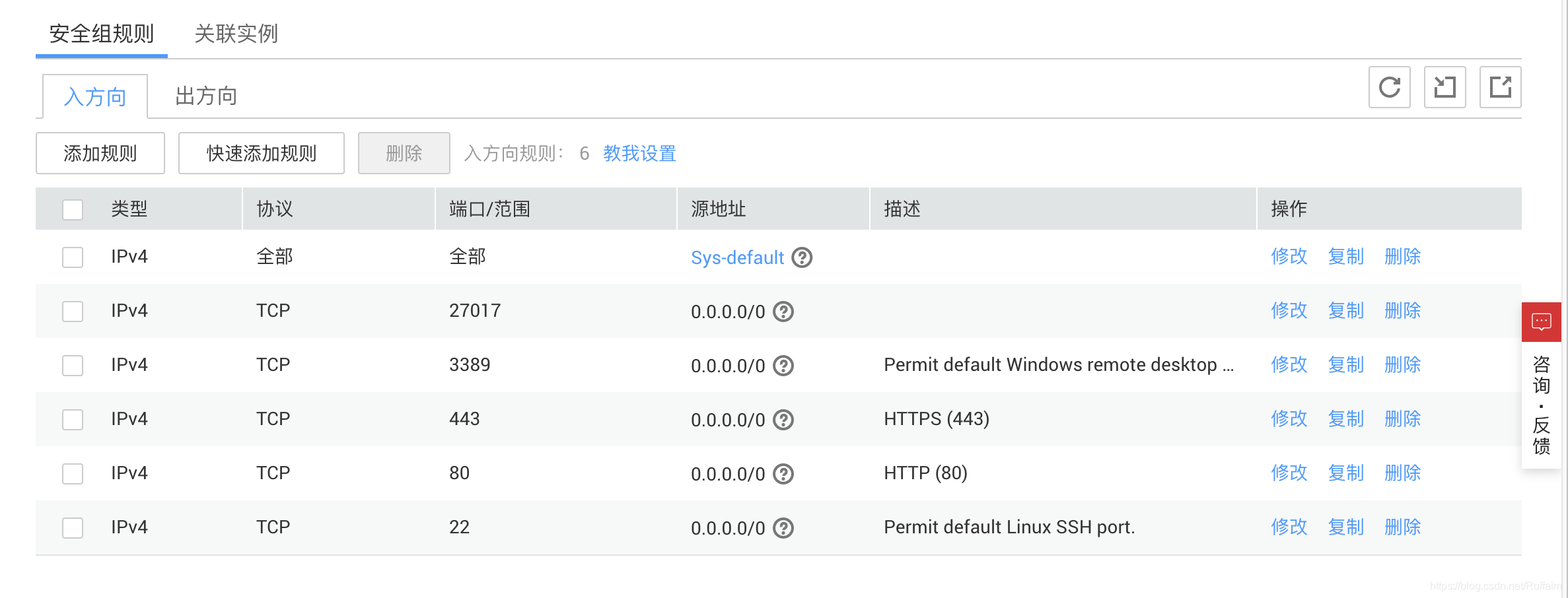The width and height of the screenshot is (1568, 598).
Task: Open the red feedback chat icon
Action: click(1541, 322)
